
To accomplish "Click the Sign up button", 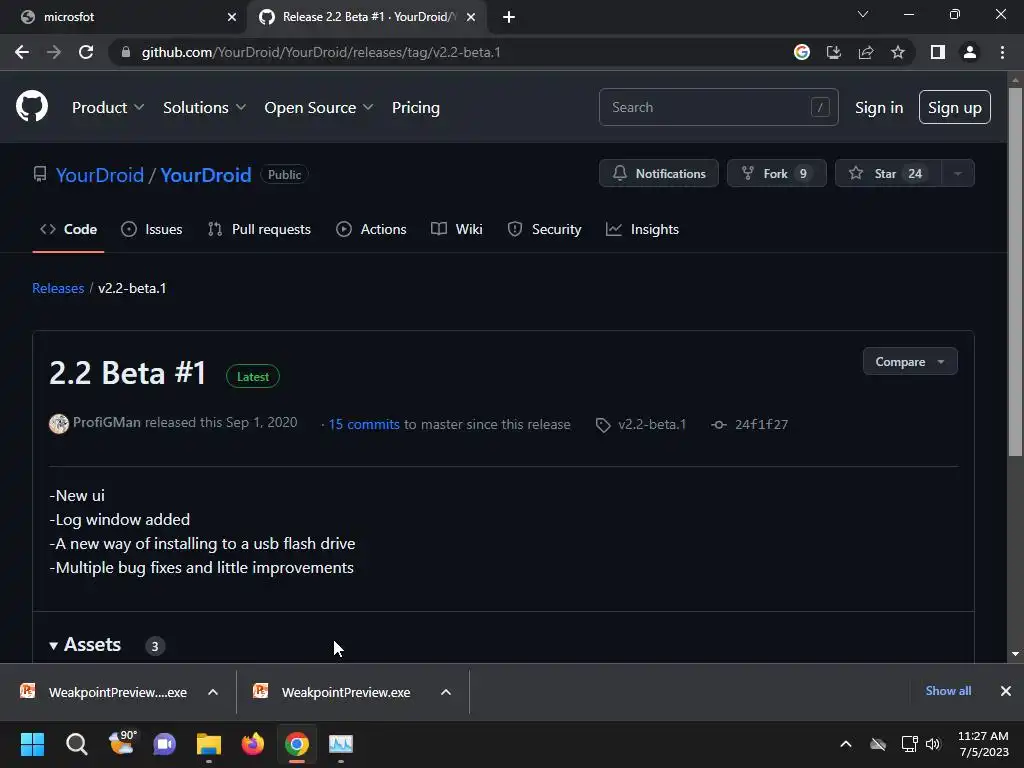I will coord(955,107).
